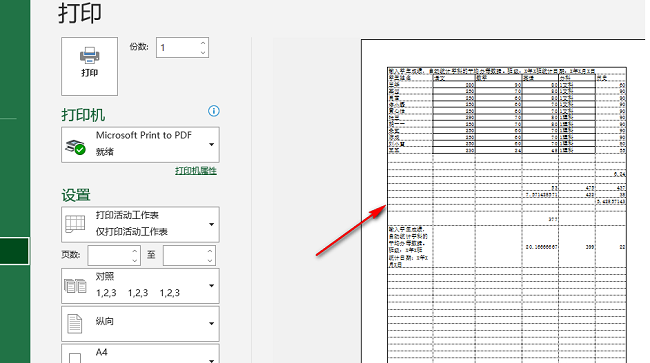Expand the 打印活动工作表 print range dropdown

tap(211, 225)
